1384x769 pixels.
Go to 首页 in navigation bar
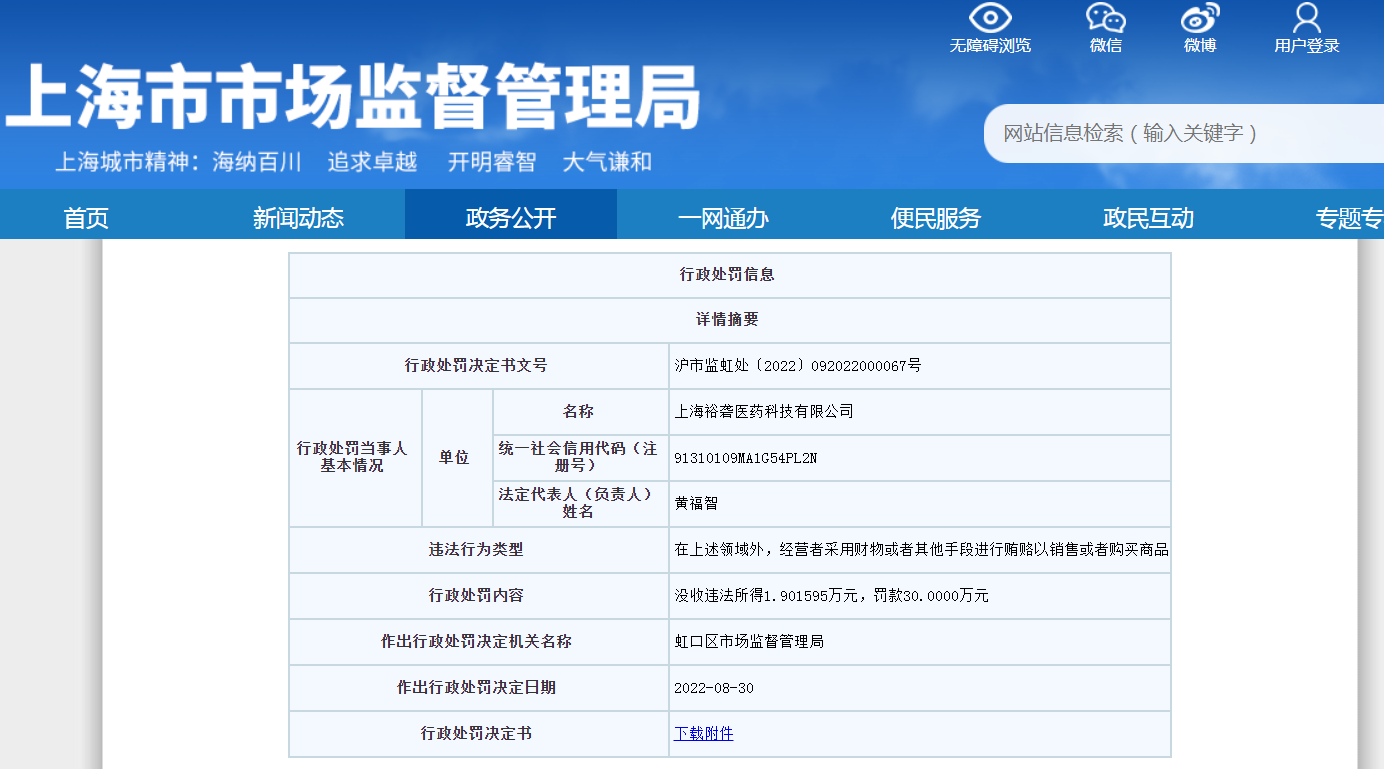86,218
